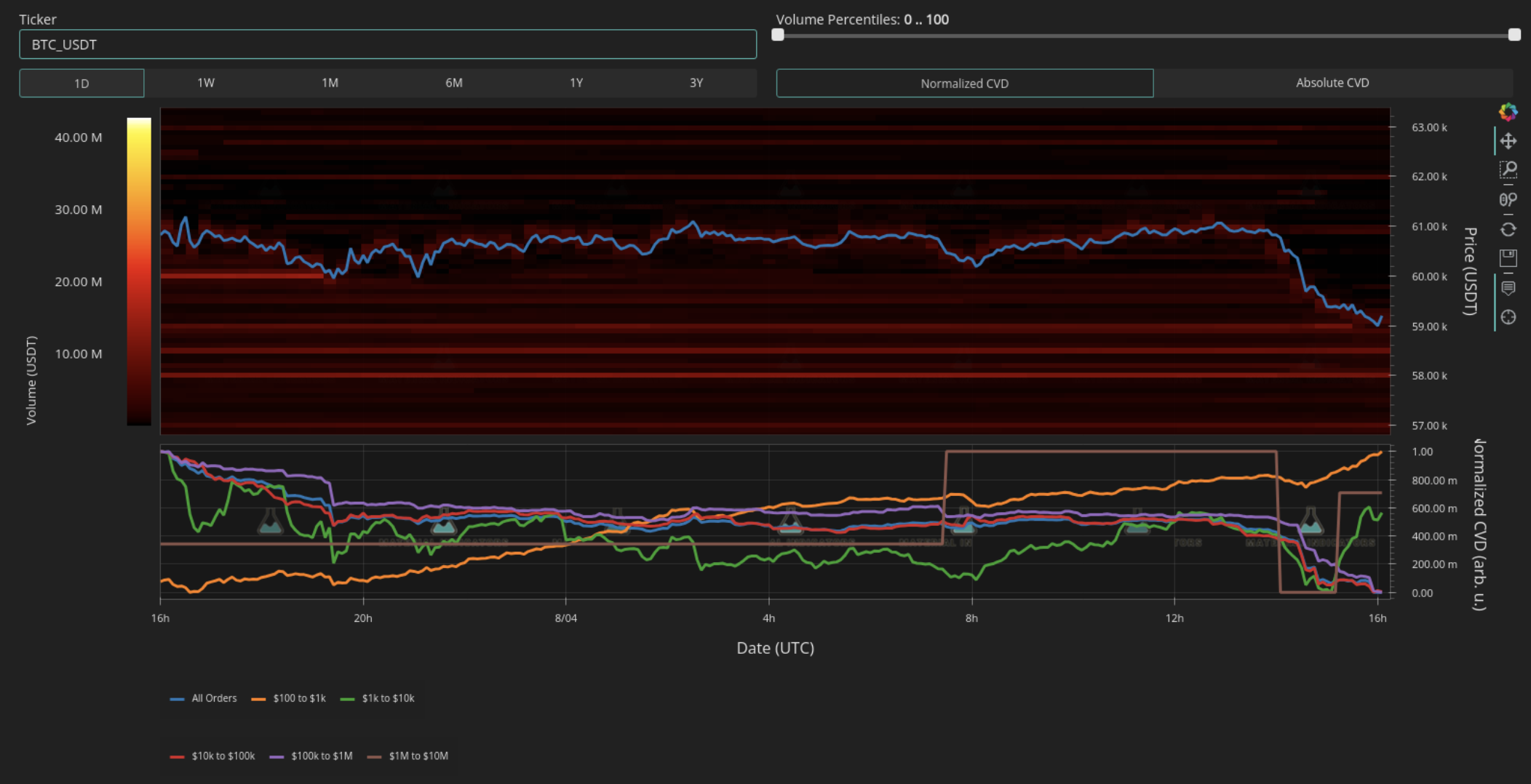Screen dimensions: 1531x784
Task: Save the chart as an image
Action: coord(1508,257)
